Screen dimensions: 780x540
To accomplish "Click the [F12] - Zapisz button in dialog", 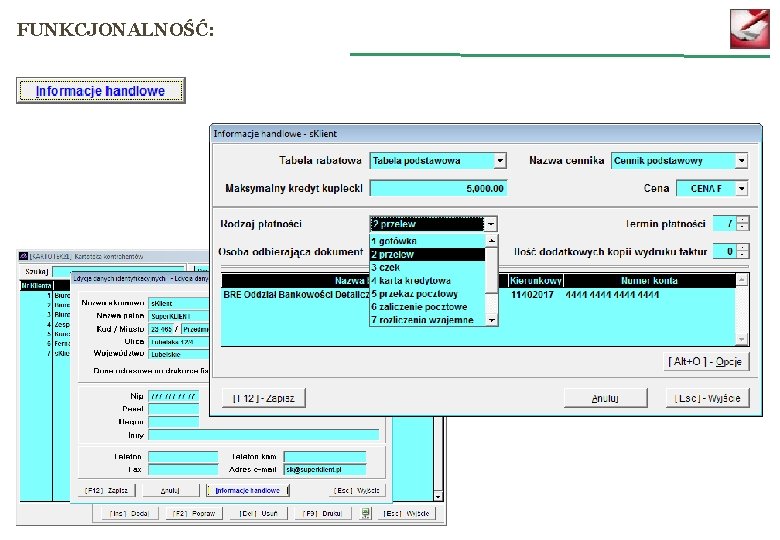I will (x=264, y=398).
